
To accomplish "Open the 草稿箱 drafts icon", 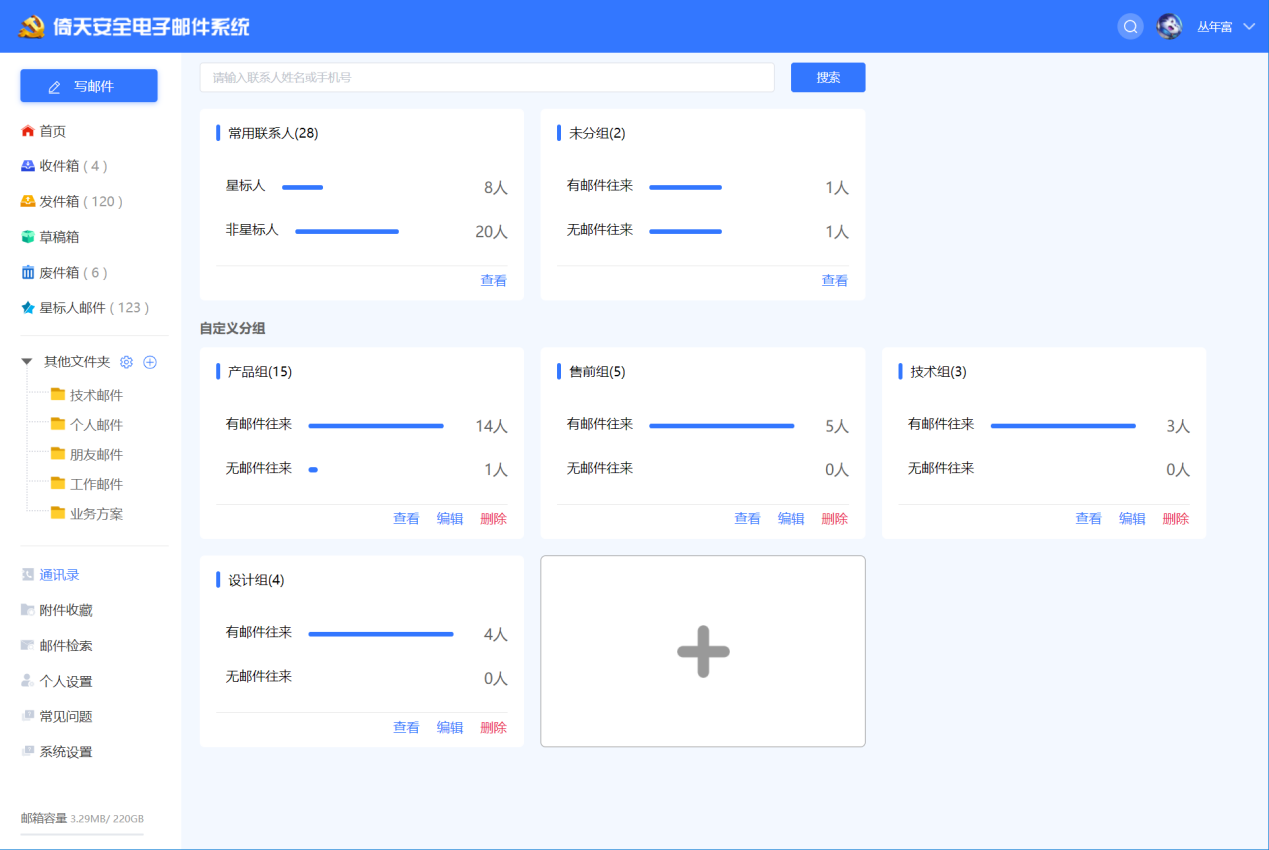I will [x=28, y=237].
